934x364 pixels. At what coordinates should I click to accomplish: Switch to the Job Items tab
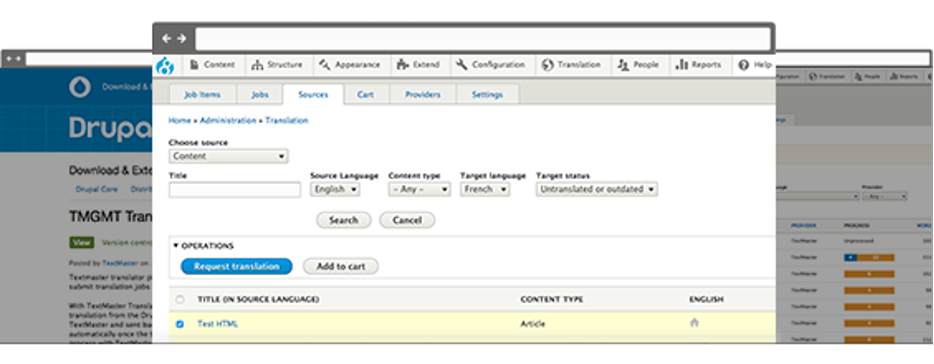202,95
